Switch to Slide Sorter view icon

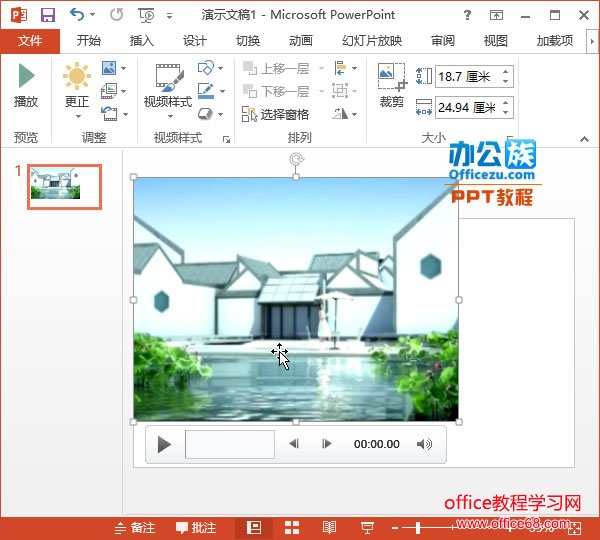(292, 528)
